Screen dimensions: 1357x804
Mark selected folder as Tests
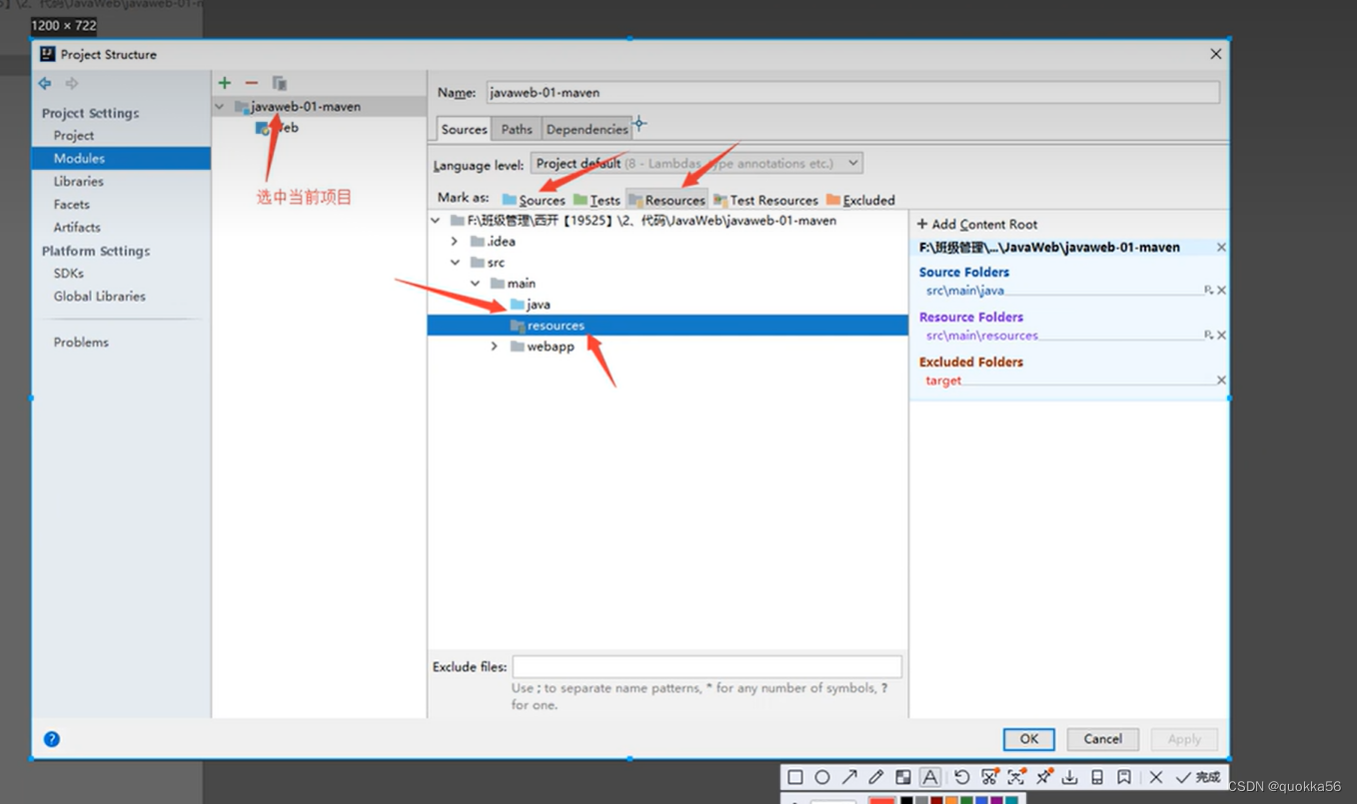point(597,200)
